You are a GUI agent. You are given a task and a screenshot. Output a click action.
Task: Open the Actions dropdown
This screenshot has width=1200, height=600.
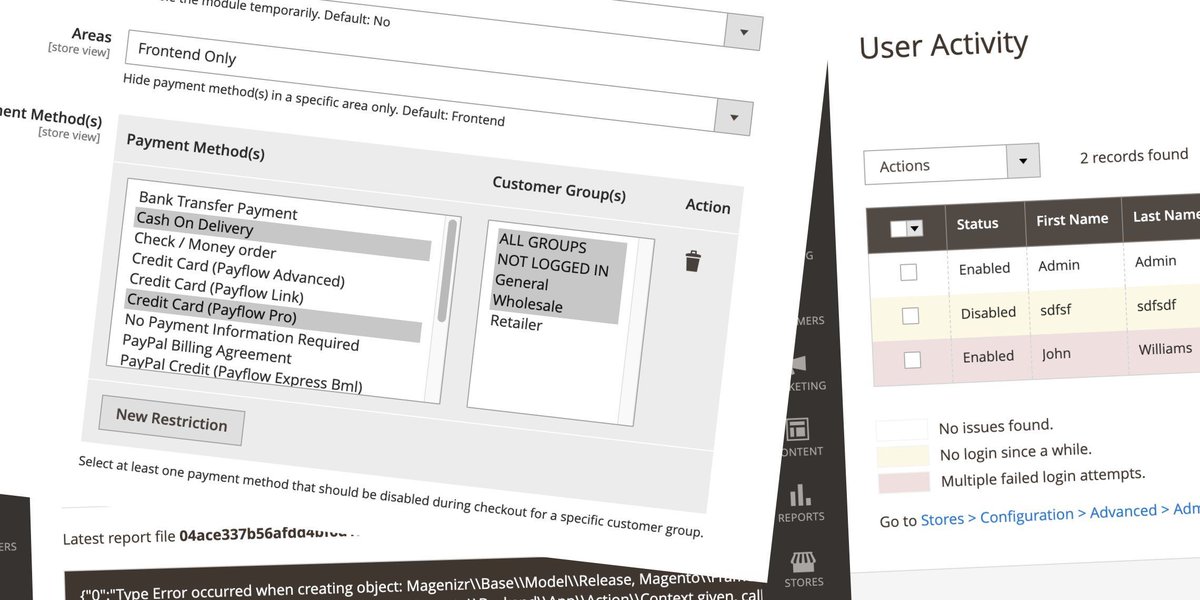[x=951, y=165]
